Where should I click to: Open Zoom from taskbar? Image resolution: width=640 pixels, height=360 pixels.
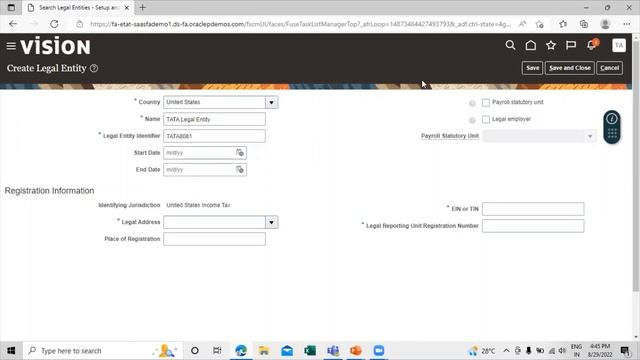tap(379, 351)
